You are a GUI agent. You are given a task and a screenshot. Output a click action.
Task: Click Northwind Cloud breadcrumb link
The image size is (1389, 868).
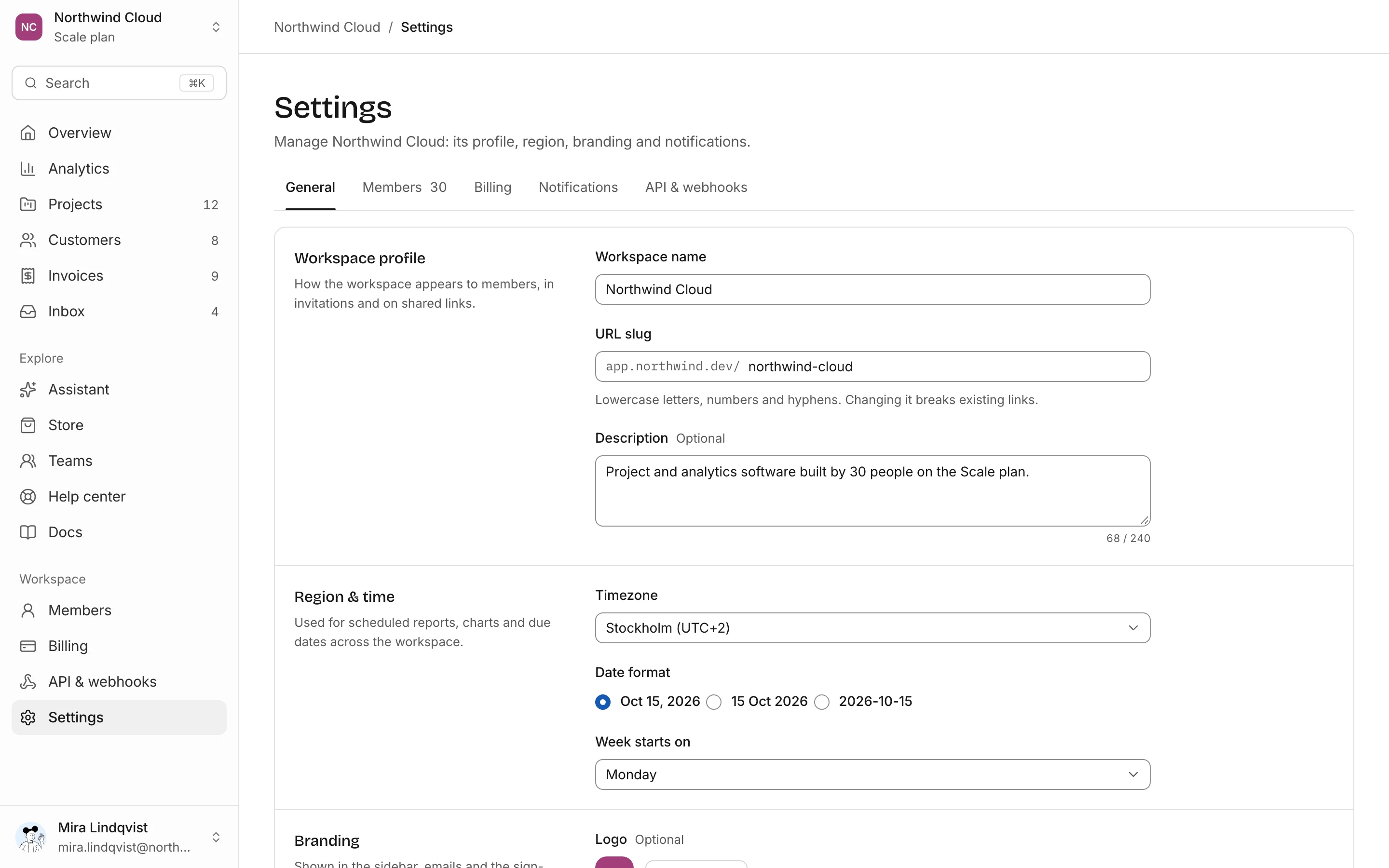click(x=327, y=27)
